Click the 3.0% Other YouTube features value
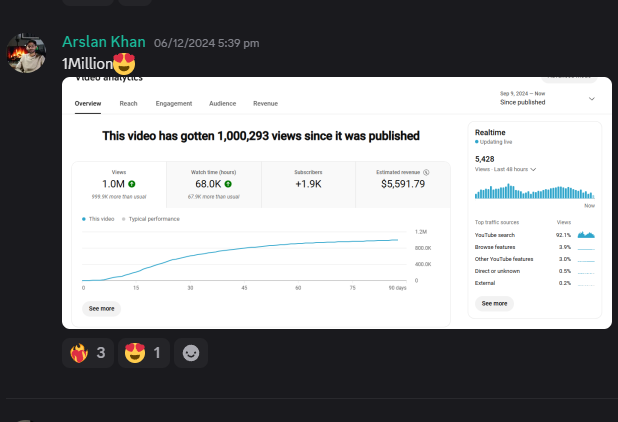 (x=565, y=259)
